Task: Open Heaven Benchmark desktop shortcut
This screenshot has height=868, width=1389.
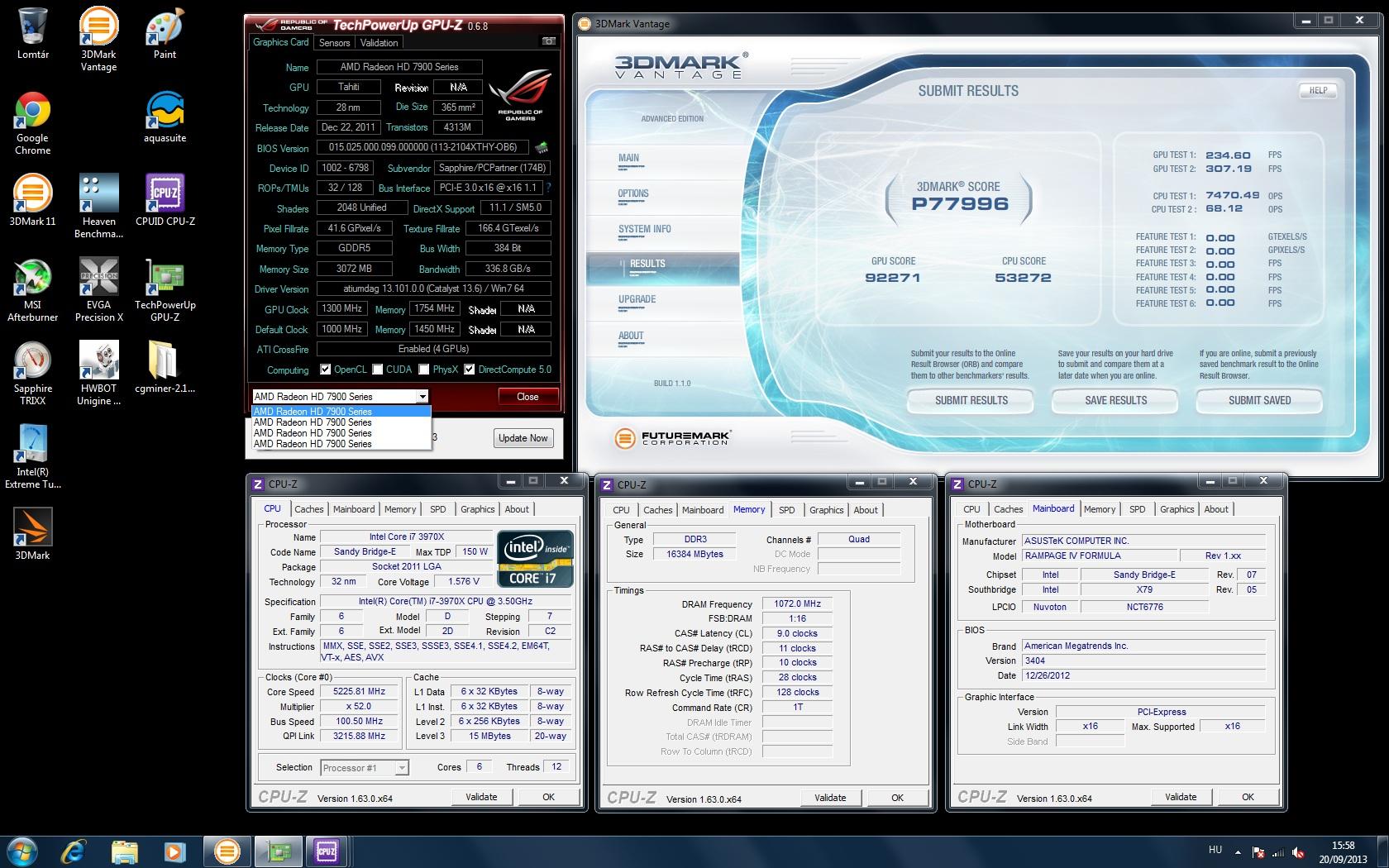Action: [x=98, y=207]
